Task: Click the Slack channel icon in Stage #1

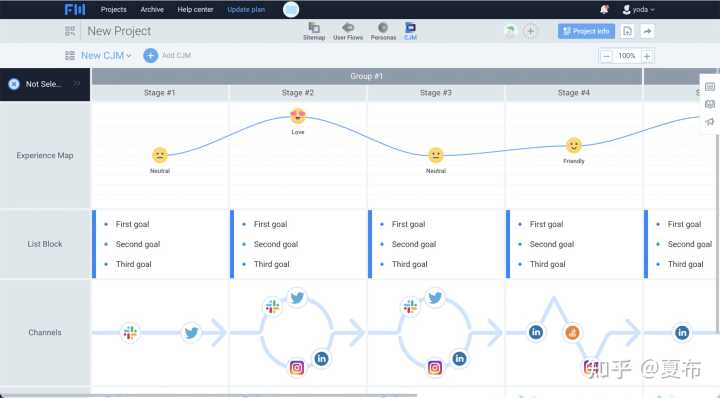Action: [x=130, y=332]
